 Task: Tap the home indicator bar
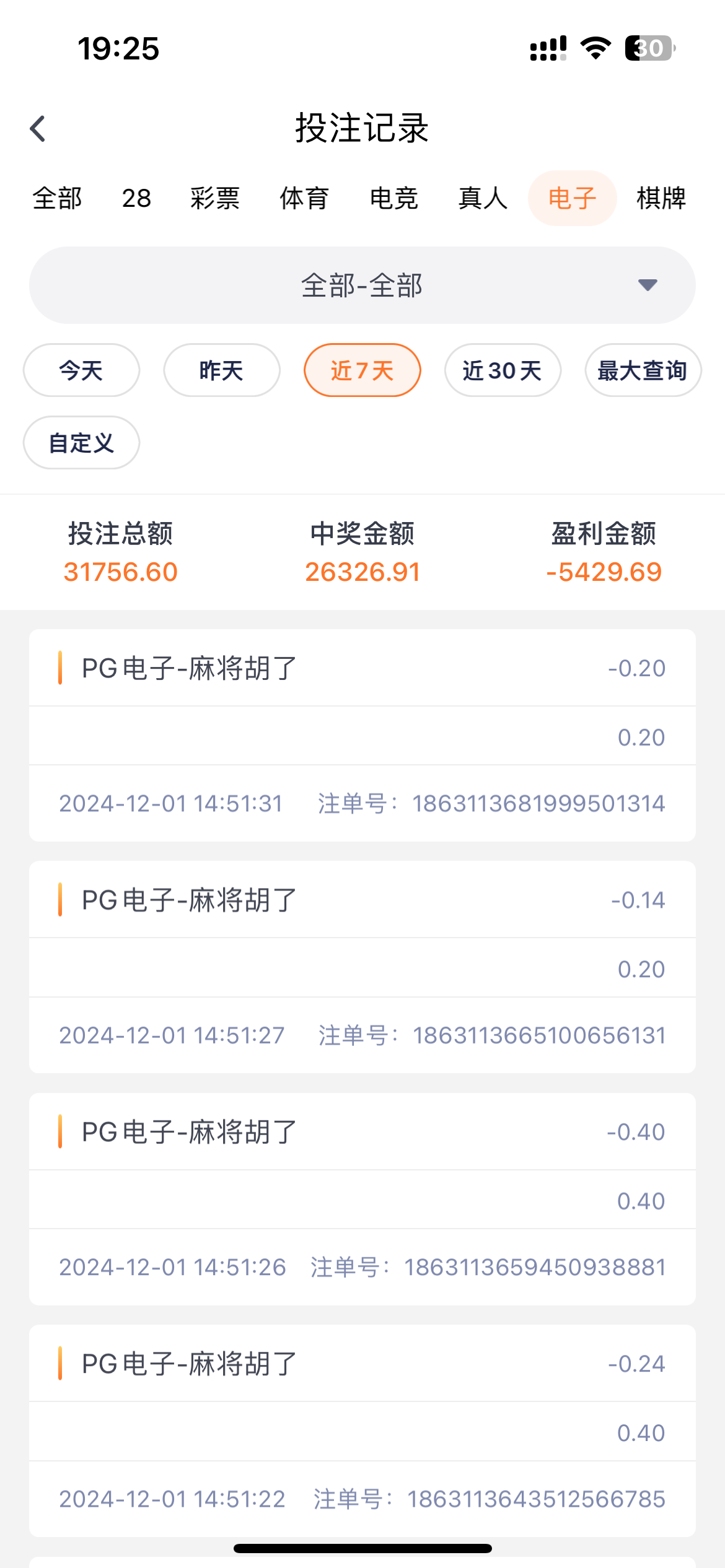coord(362,1548)
